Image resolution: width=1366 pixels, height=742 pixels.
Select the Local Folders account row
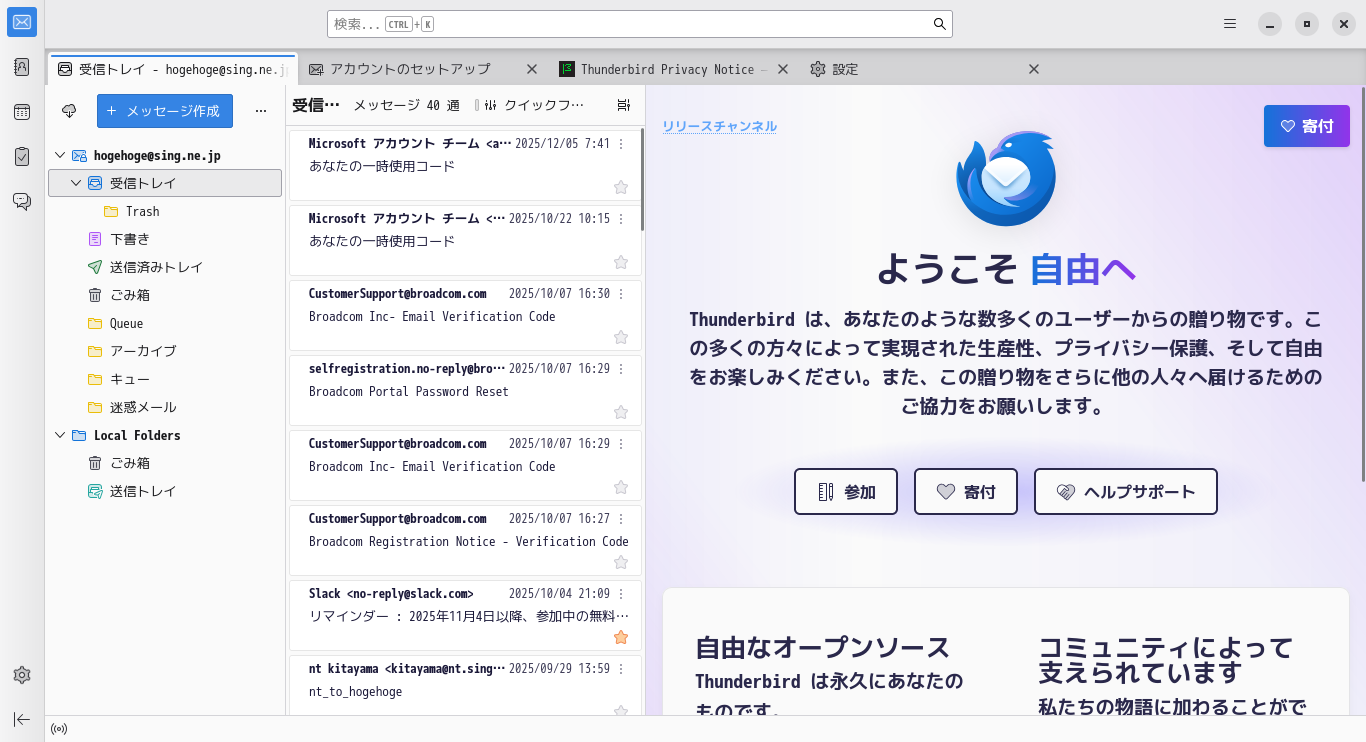[165, 435]
